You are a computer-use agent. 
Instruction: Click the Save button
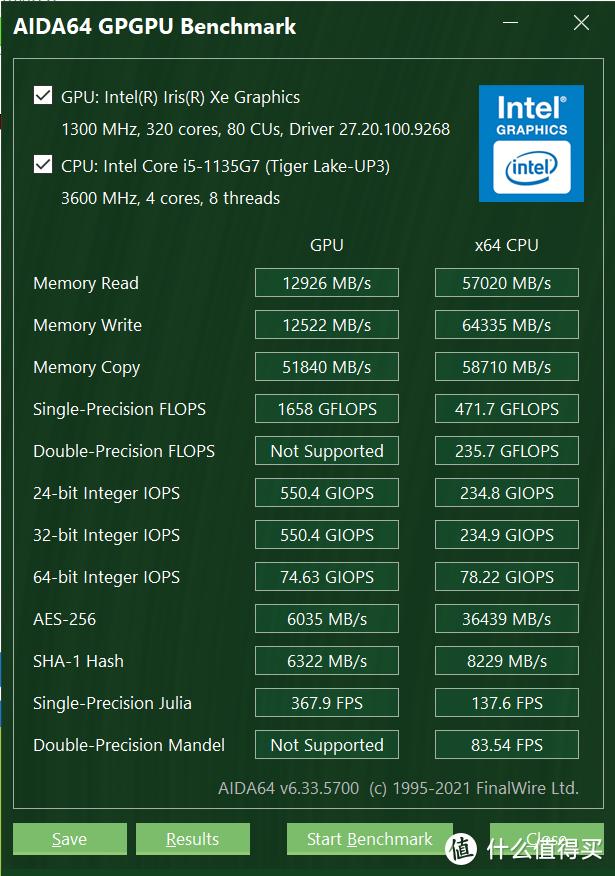69,839
